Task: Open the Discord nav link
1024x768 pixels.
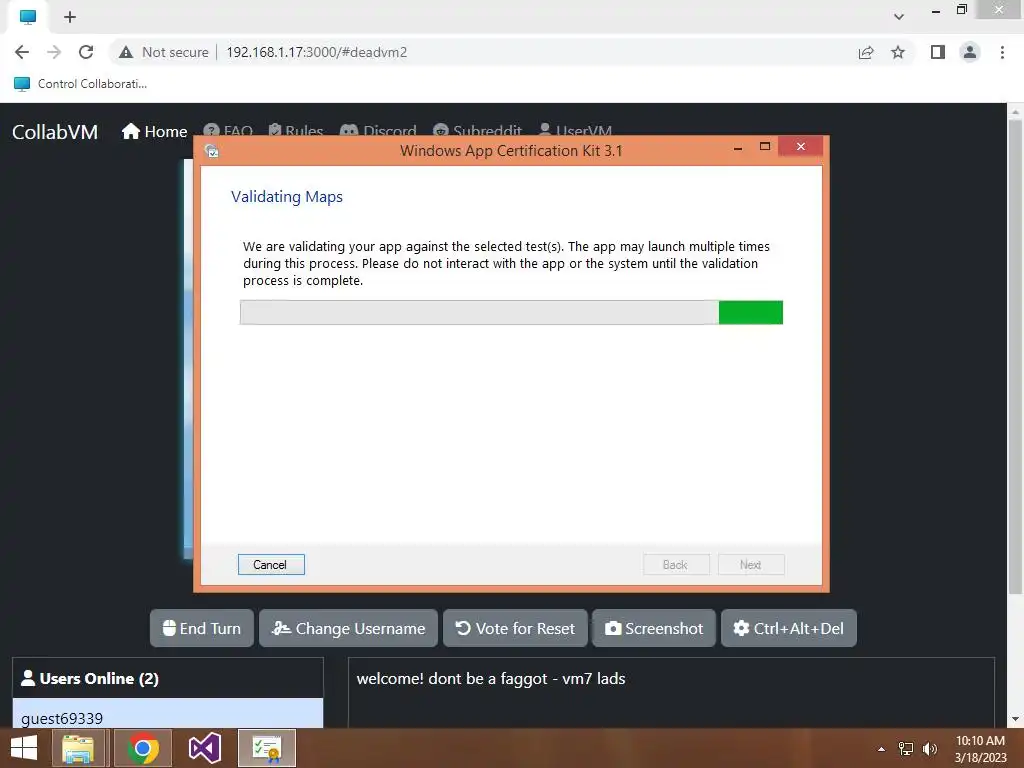Action: [x=378, y=131]
